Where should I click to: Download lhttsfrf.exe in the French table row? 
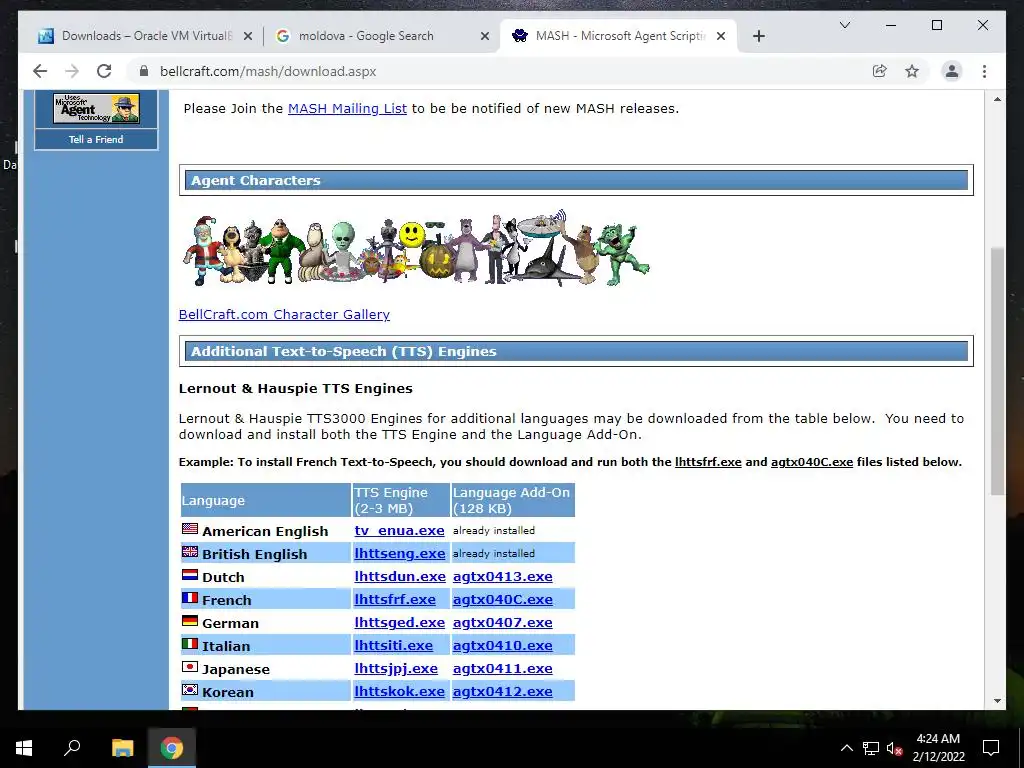(394, 599)
